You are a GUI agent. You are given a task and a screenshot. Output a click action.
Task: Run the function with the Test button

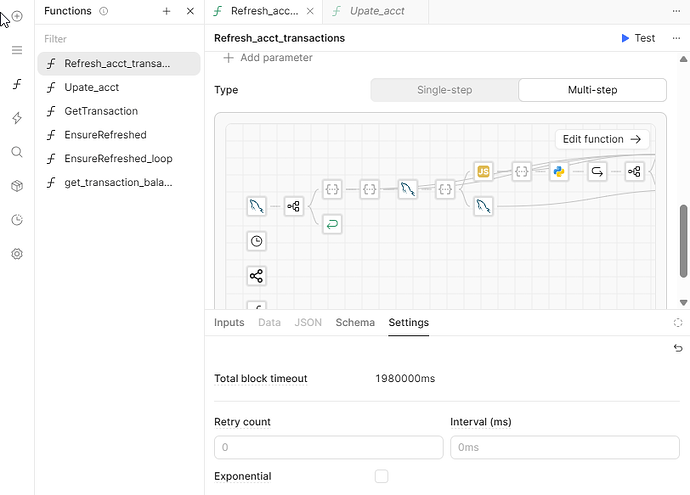pos(638,38)
